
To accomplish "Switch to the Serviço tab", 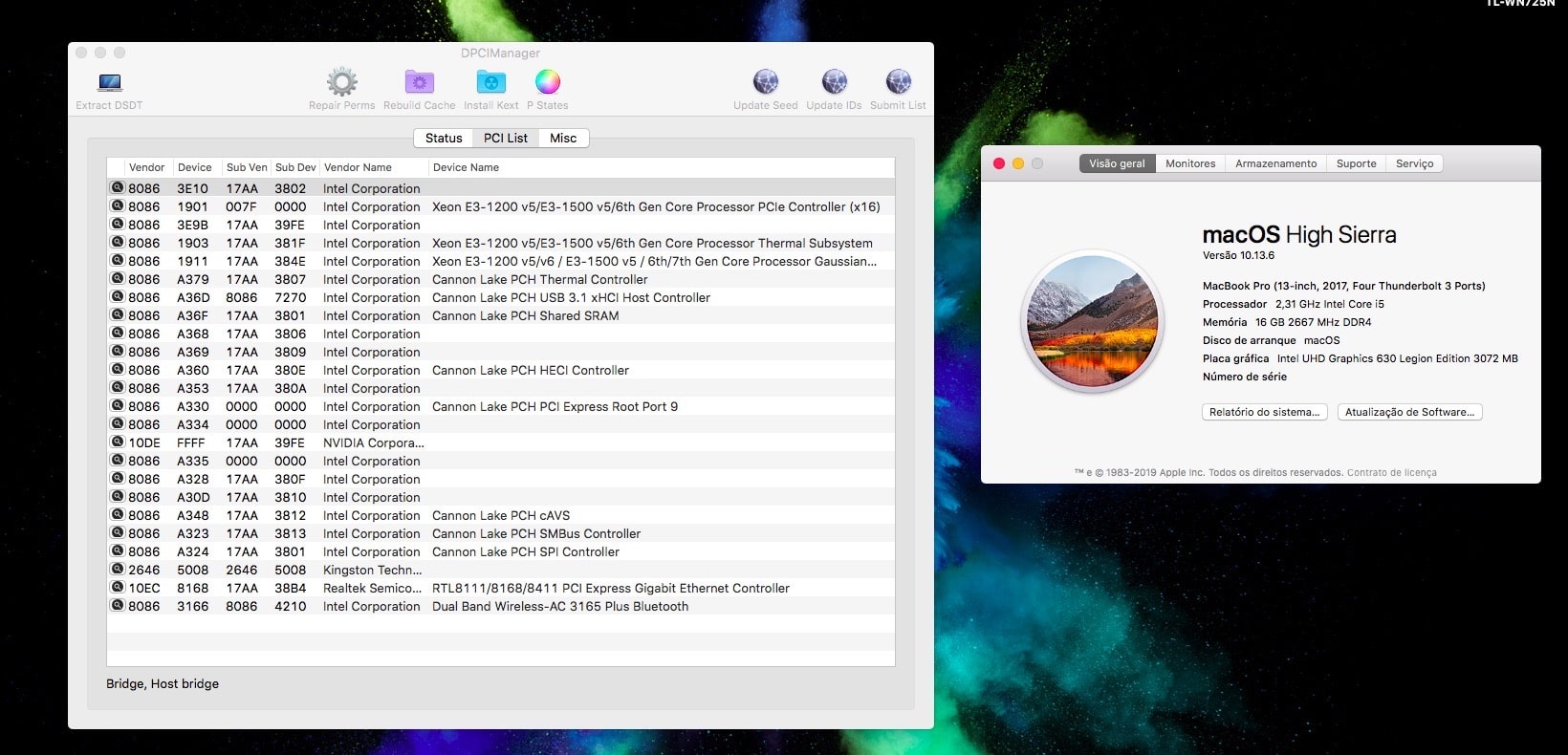I will click(1414, 163).
